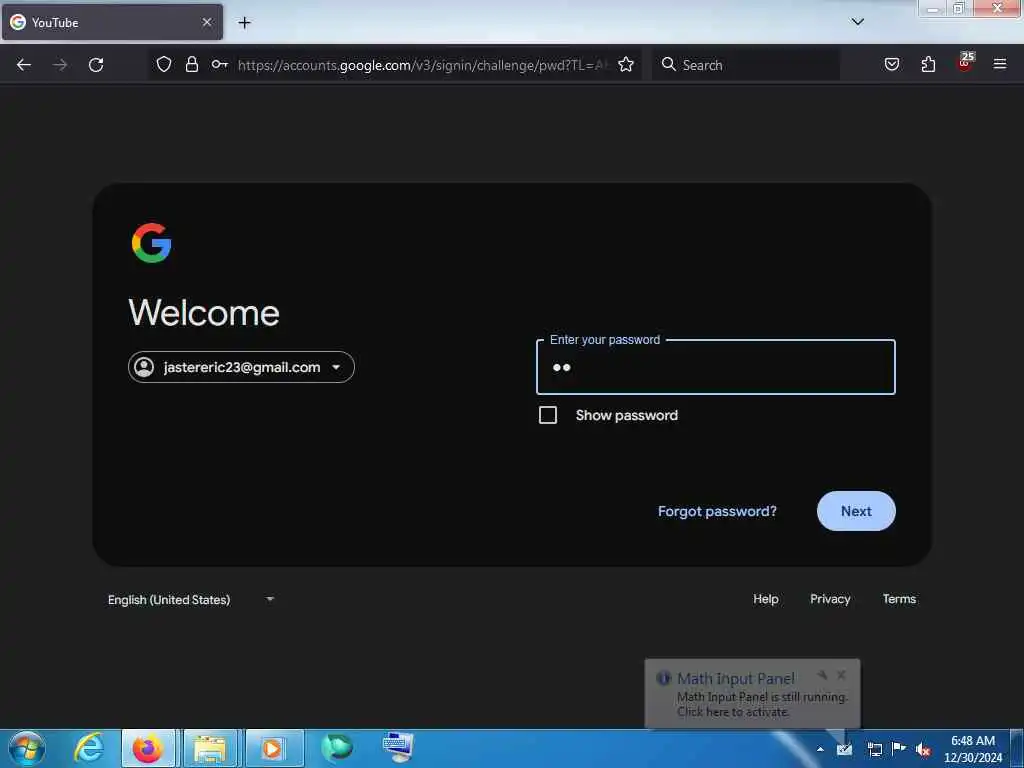Viewport: 1024px width, 768px height.
Task: Click the magnifier icon in the Search box
Action: tap(668, 64)
